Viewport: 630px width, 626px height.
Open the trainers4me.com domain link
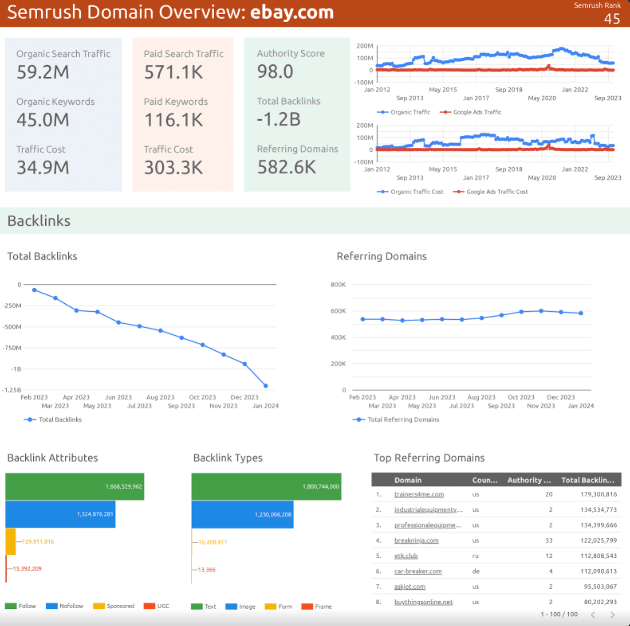(x=419, y=494)
